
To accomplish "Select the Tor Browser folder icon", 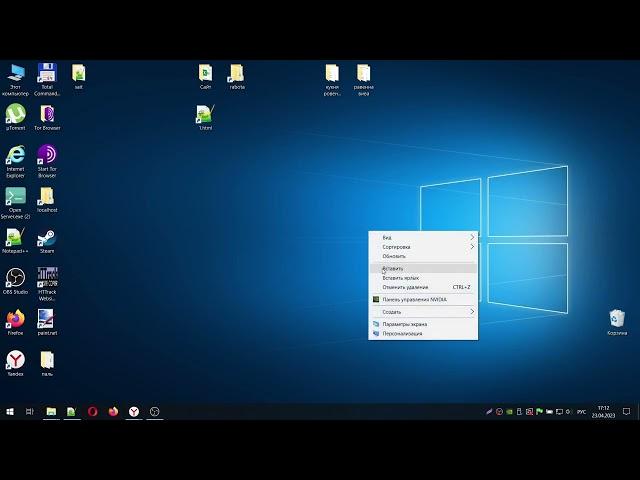I will click(x=47, y=118).
